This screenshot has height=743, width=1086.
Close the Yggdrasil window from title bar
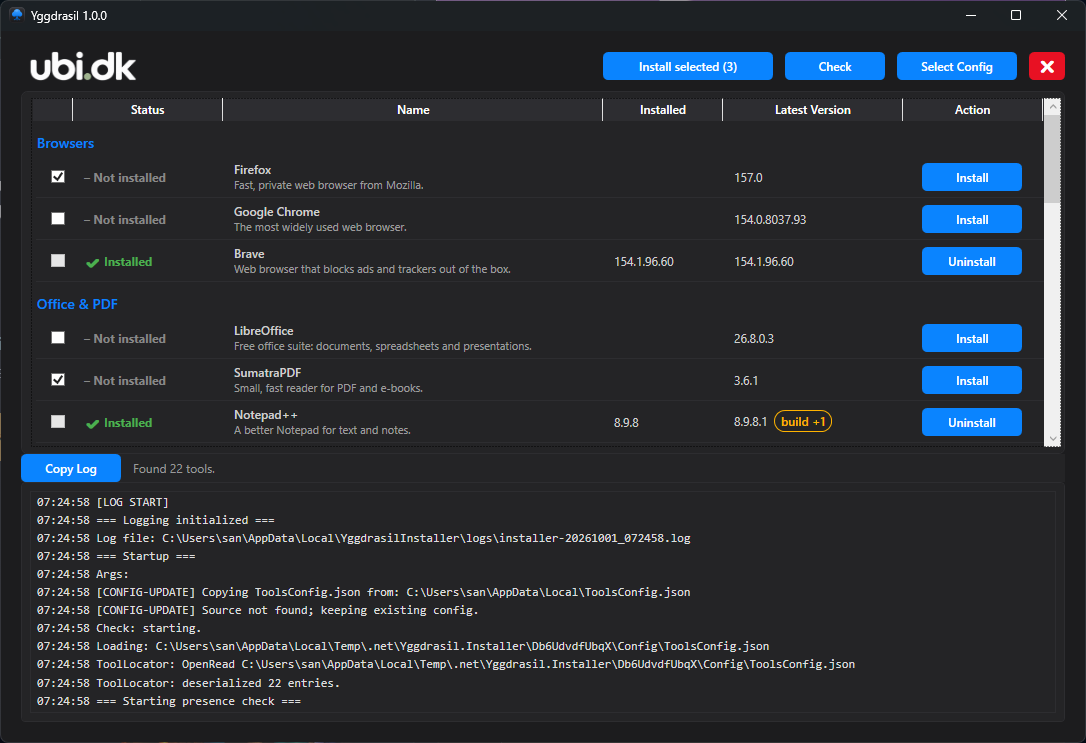point(1062,15)
